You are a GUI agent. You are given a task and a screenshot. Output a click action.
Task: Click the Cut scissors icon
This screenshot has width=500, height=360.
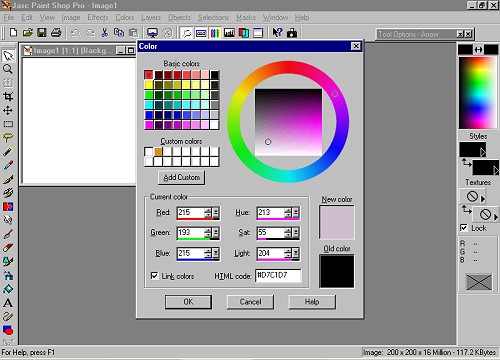tap(105, 33)
